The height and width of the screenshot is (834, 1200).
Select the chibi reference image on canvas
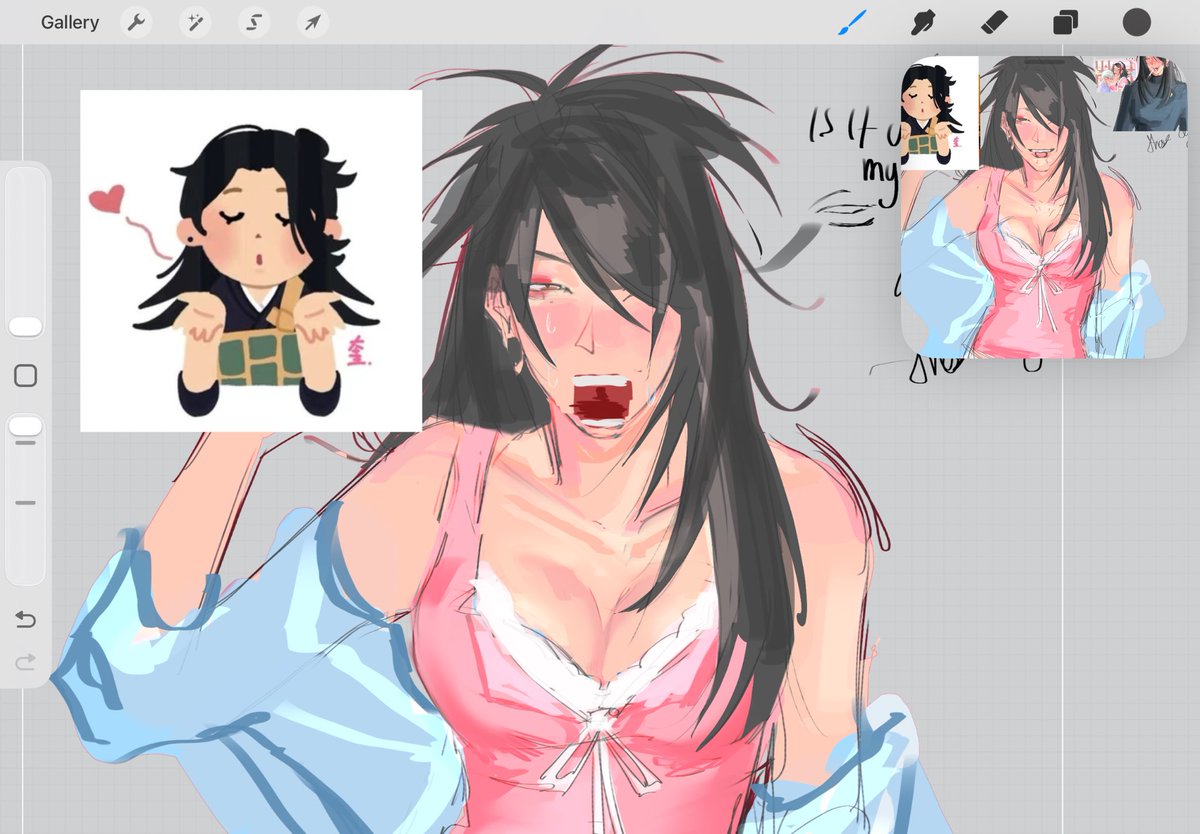coord(251,261)
